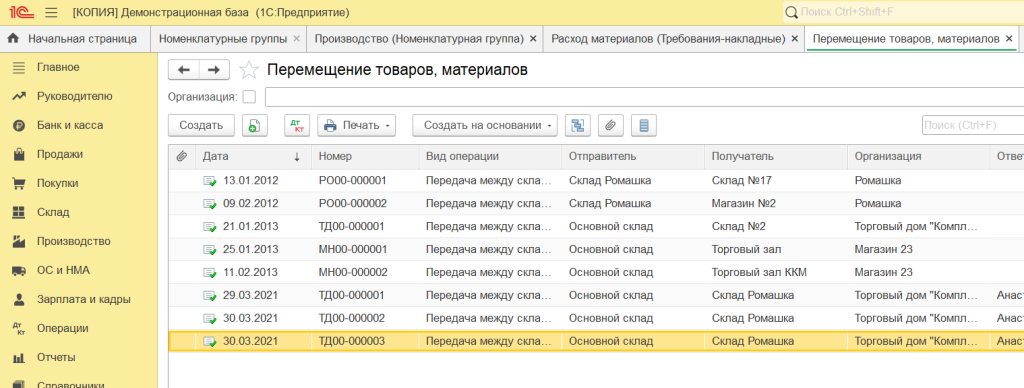Screen dimensions: 1024x388
Task: Open the Печать dropdown button
Action: [357, 125]
